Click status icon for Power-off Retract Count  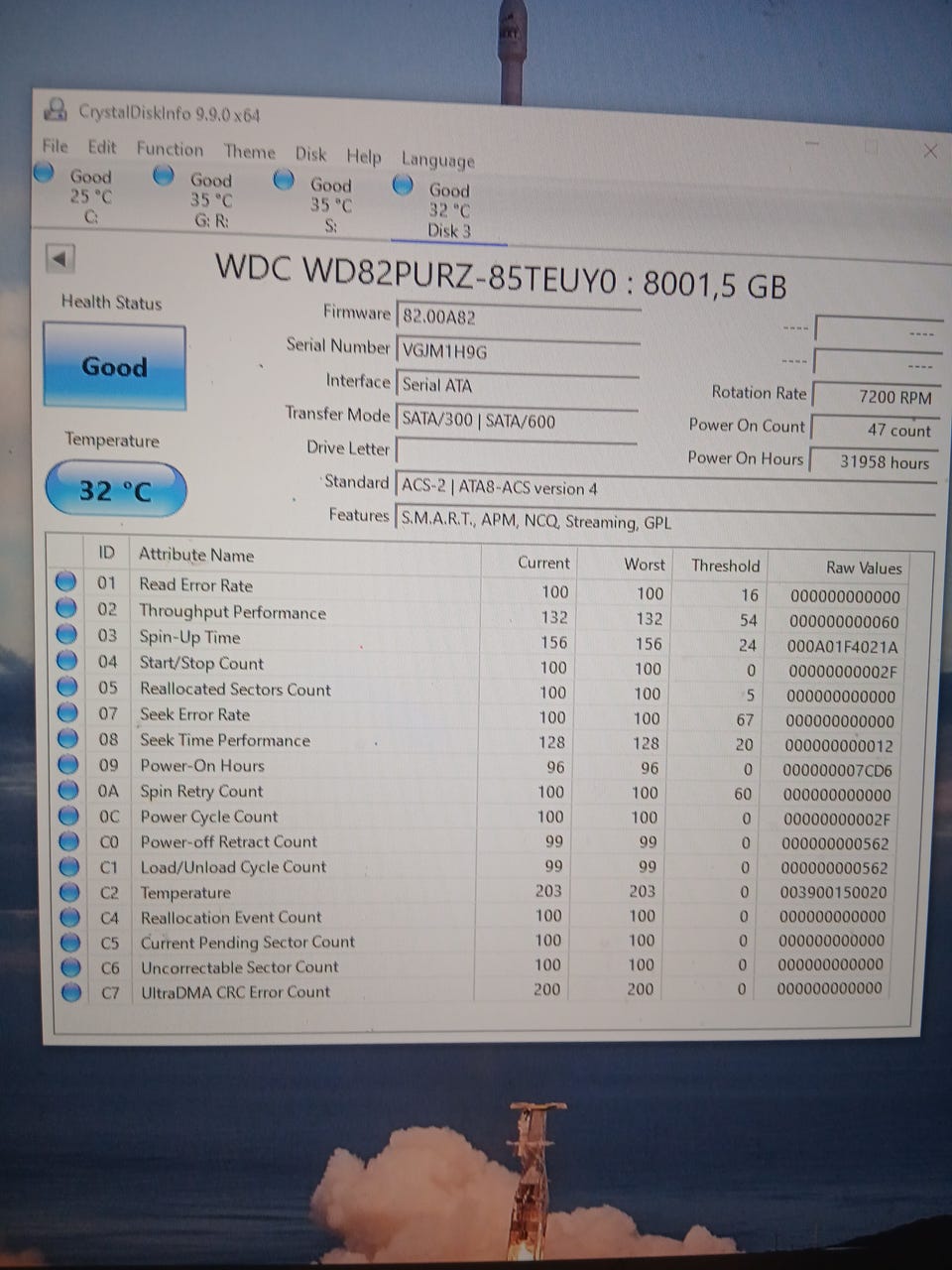click(69, 841)
